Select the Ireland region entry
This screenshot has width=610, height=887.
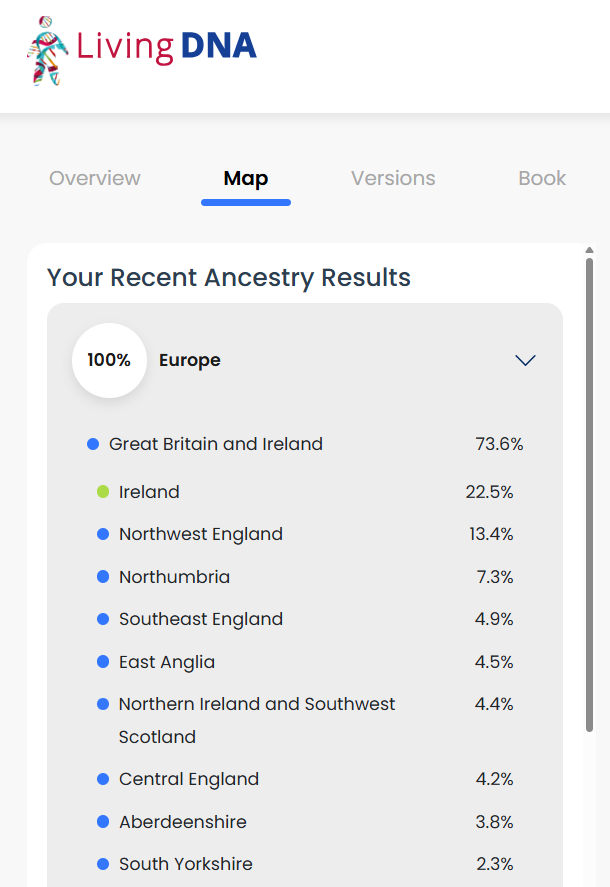(305, 492)
